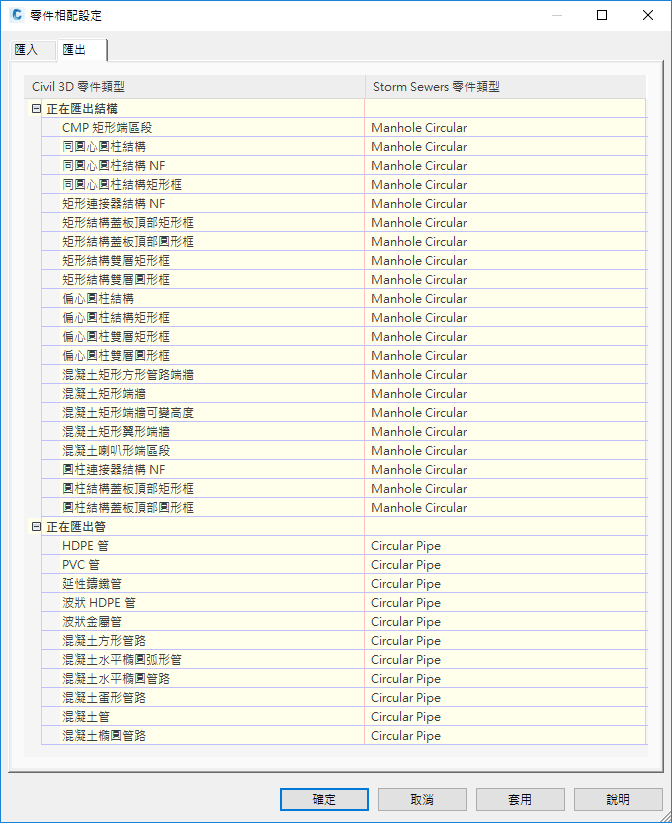Image resolution: width=672 pixels, height=823 pixels.
Task: Open Circular Pipe cell for HDPE 管
Action: pyautogui.click(x=506, y=545)
